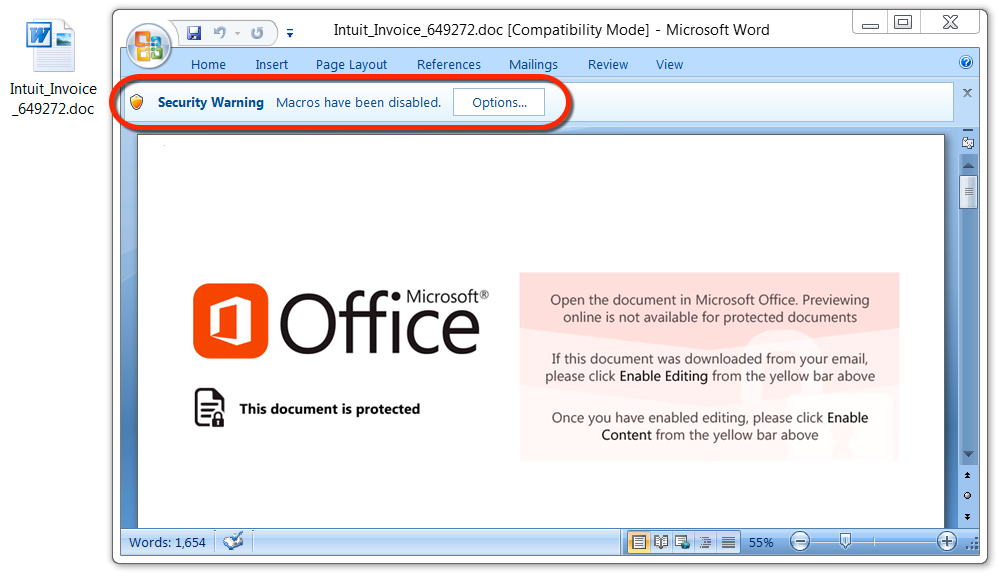Go to the Review tab

[x=608, y=64]
